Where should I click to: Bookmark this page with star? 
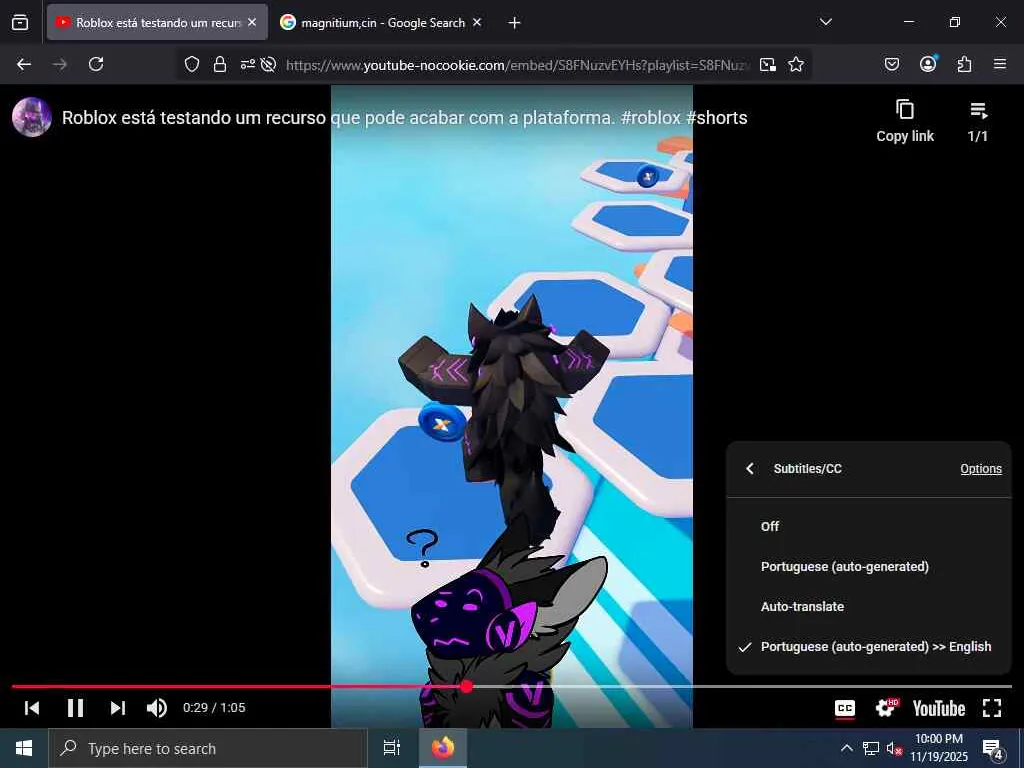(795, 64)
